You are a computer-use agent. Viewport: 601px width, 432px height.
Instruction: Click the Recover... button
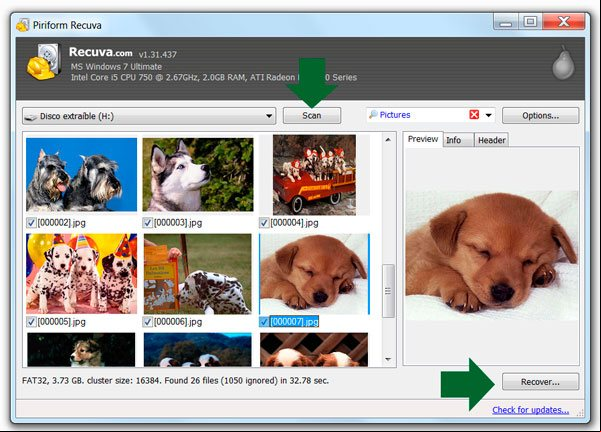click(540, 382)
